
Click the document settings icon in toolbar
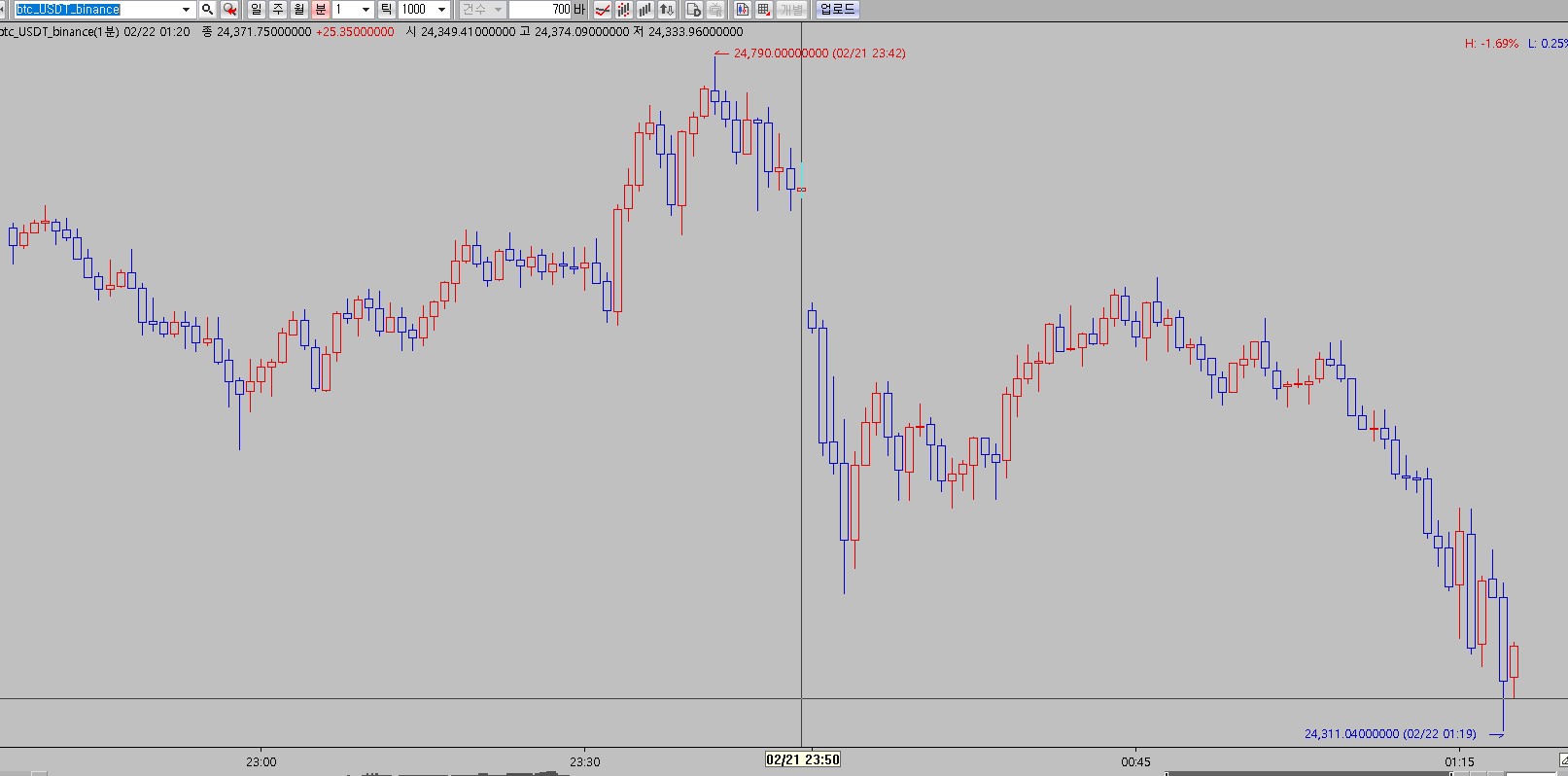pyautogui.click(x=694, y=10)
